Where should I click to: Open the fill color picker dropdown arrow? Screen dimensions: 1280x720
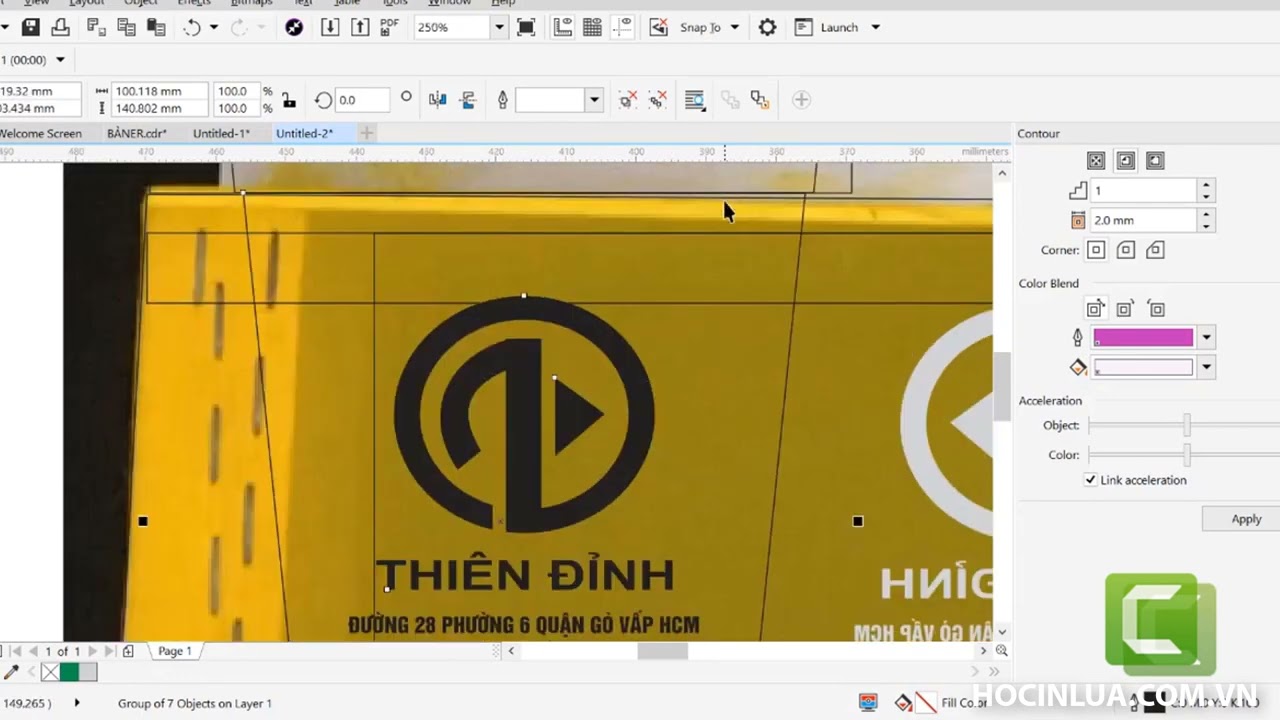tap(1206, 367)
